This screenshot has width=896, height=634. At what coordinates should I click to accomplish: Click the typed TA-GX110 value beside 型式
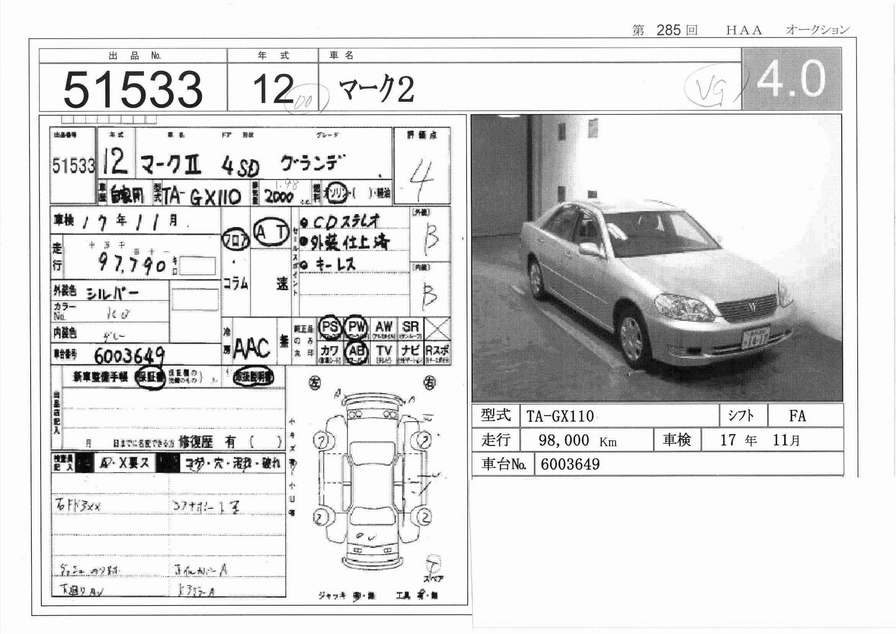[560, 416]
